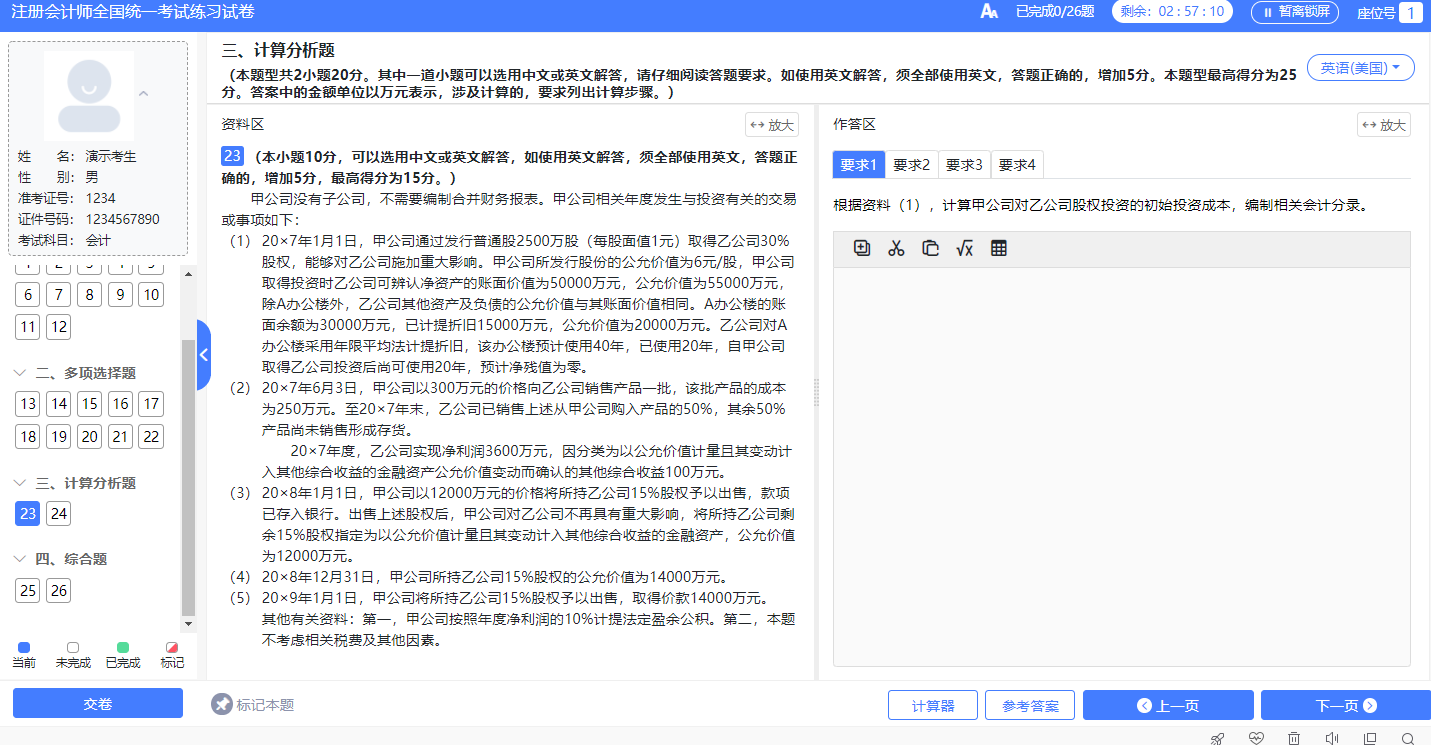Click the insert formula square-root icon

[964, 249]
